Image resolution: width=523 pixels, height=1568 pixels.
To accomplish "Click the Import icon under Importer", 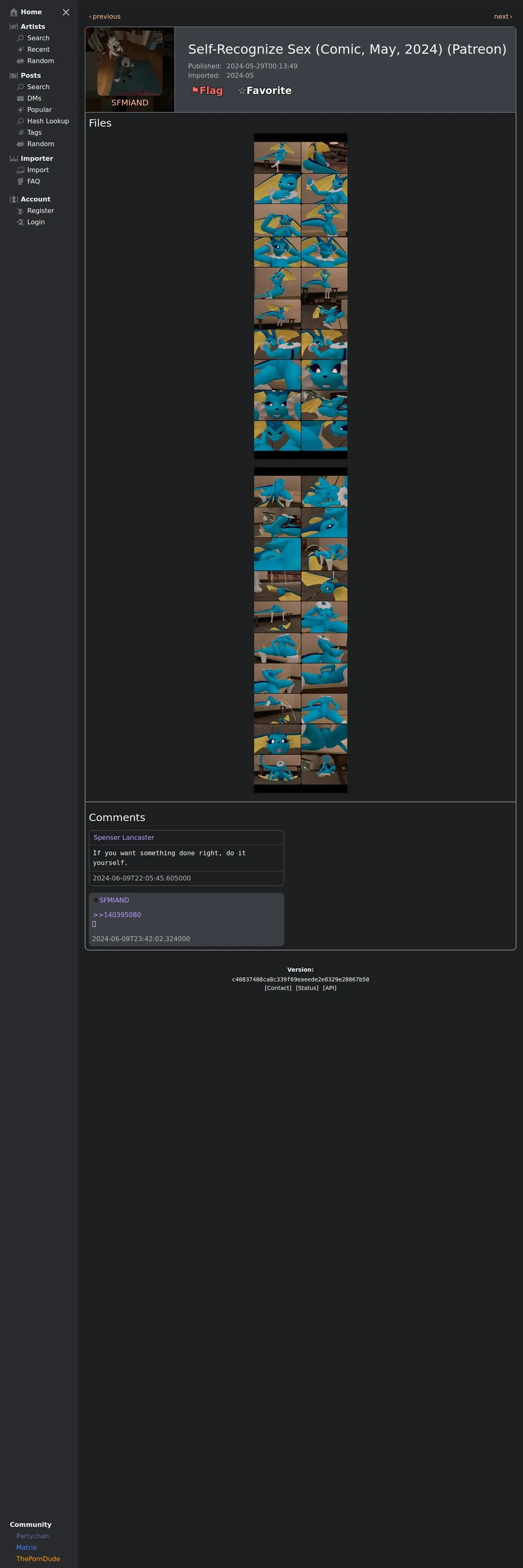I will click(x=21, y=171).
